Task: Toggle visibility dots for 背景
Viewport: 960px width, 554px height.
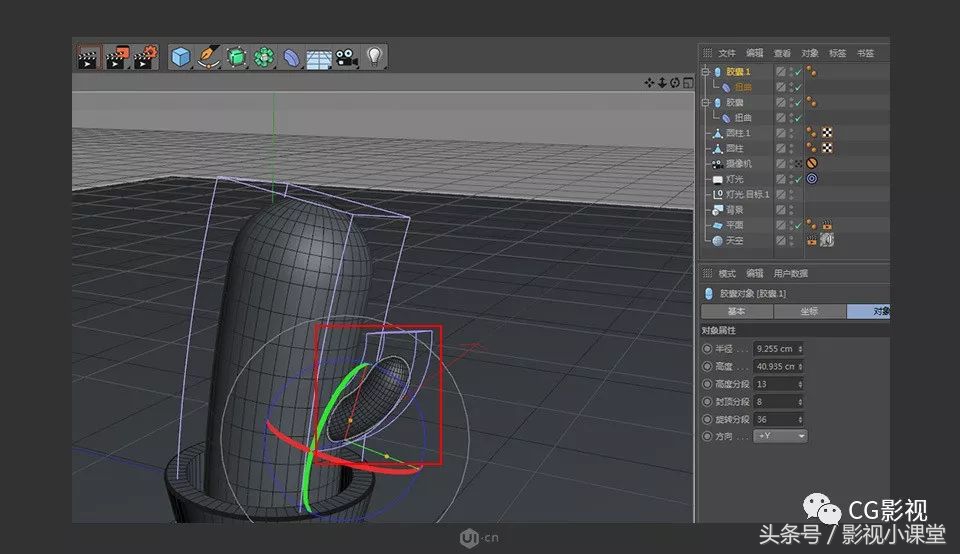Action: (791, 209)
